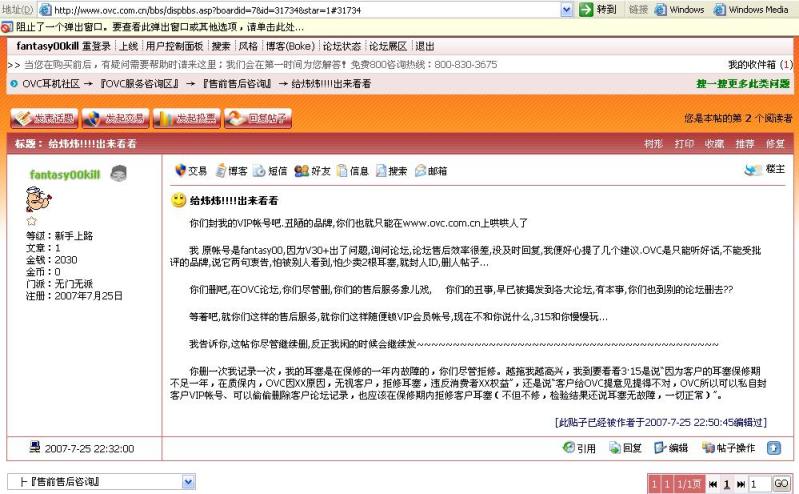Viewport: 799px width, 494px height.
Task: Click 发表话题 new topic button
Action: coord(44,118)
